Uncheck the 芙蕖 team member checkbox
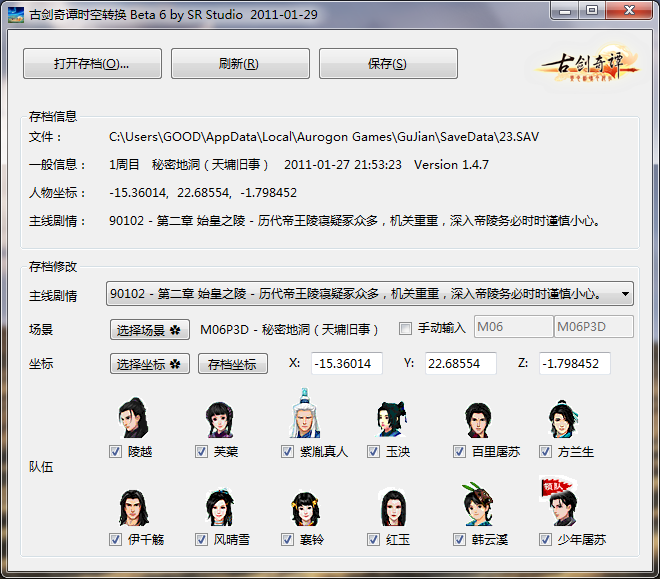This screenshot has width=660, height=579. pos(202,452)
